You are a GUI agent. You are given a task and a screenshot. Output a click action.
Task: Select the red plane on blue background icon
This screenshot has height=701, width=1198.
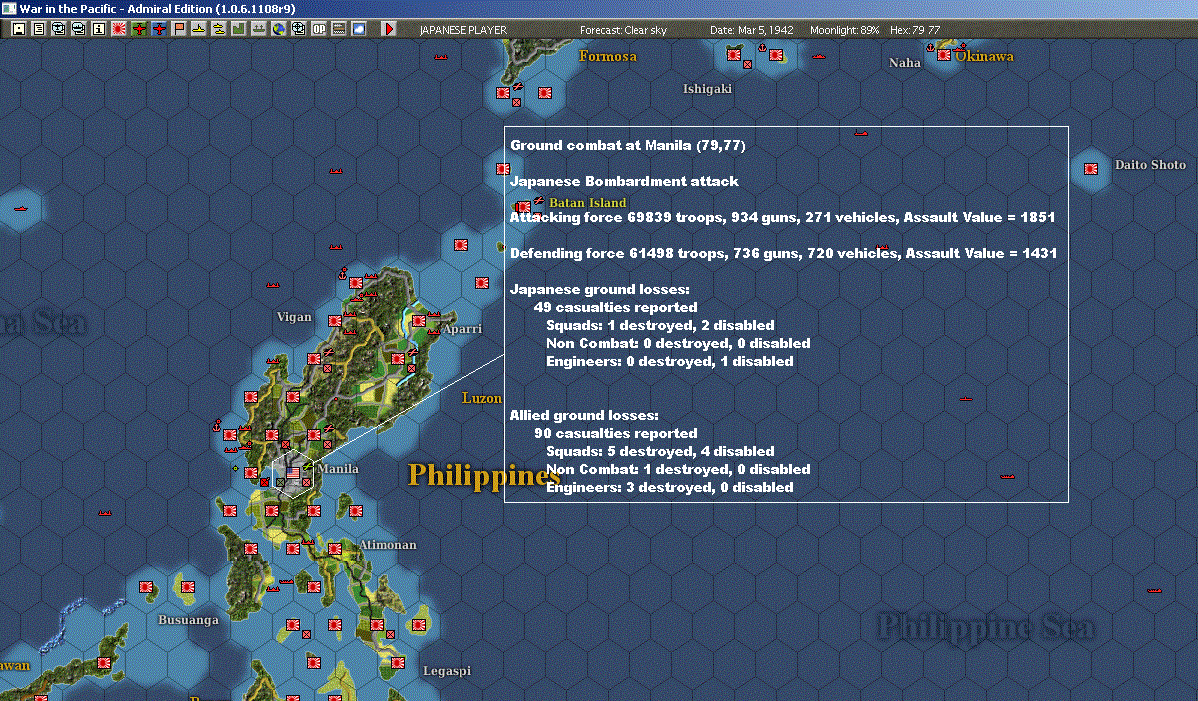[159, 29]
